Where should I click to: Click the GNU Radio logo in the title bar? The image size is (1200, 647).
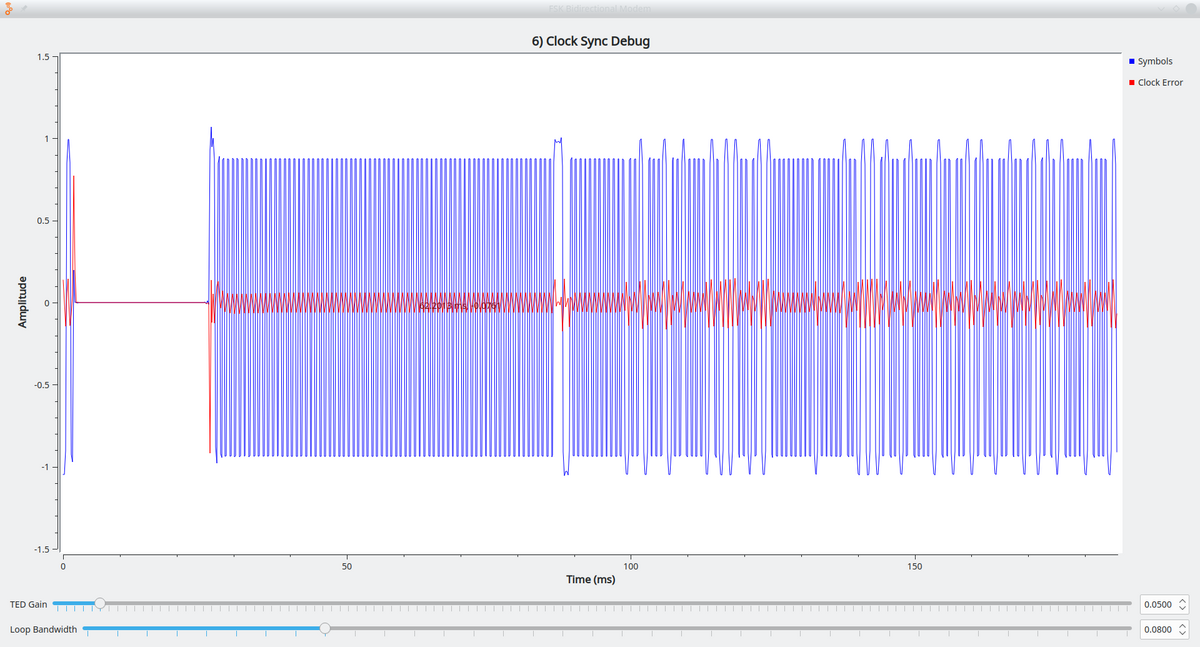[x=8, y=8]
